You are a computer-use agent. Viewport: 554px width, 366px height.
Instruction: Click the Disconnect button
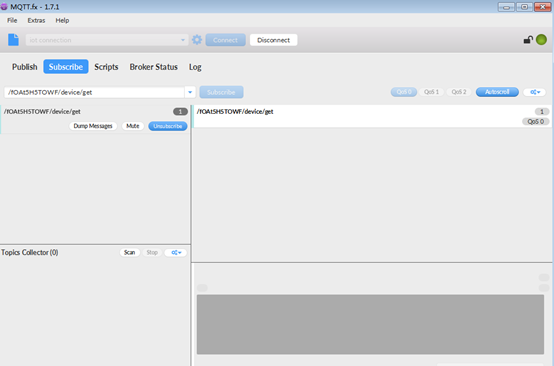point(273,40)
